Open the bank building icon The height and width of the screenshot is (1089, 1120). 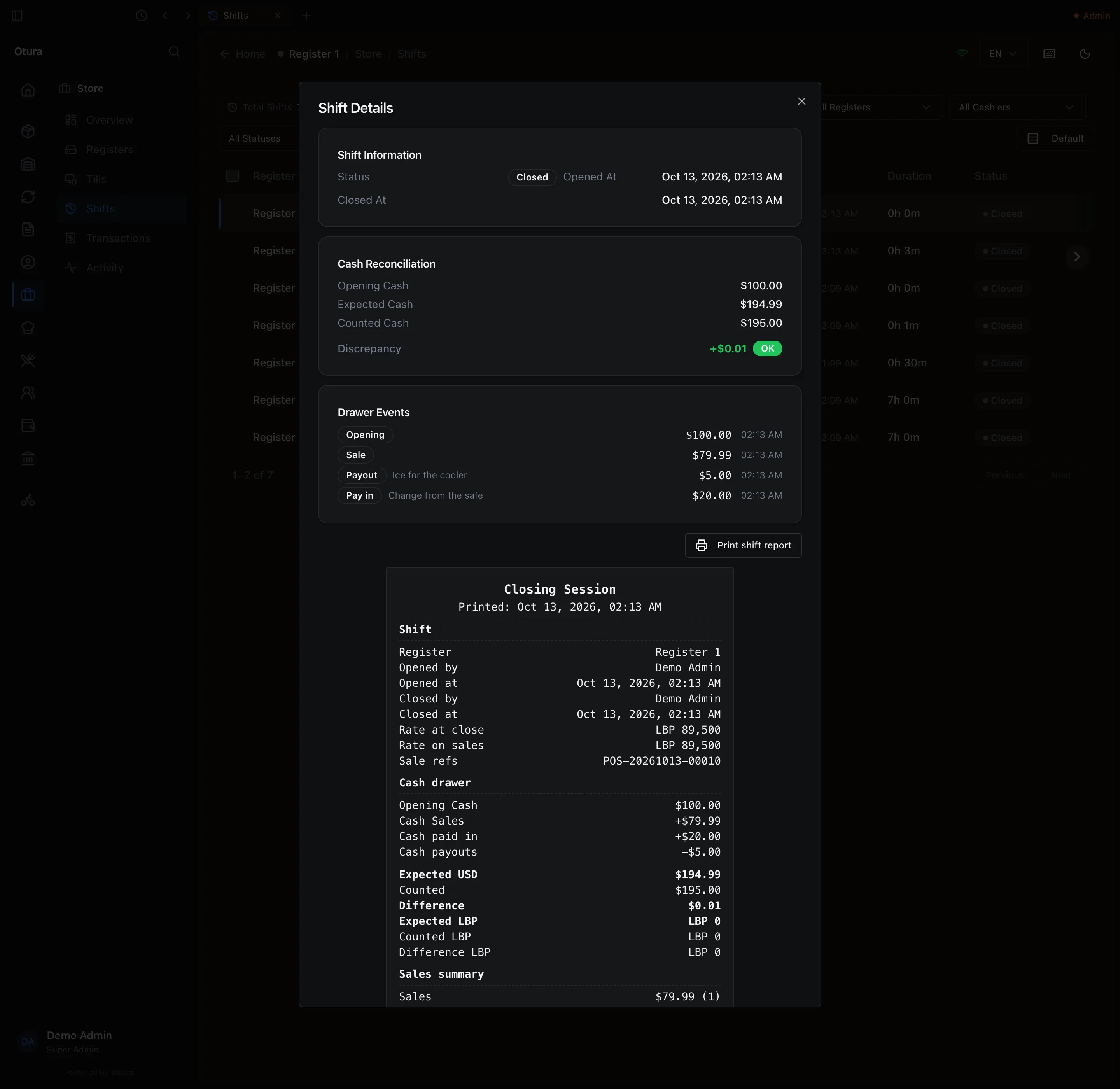coord(28,458)
